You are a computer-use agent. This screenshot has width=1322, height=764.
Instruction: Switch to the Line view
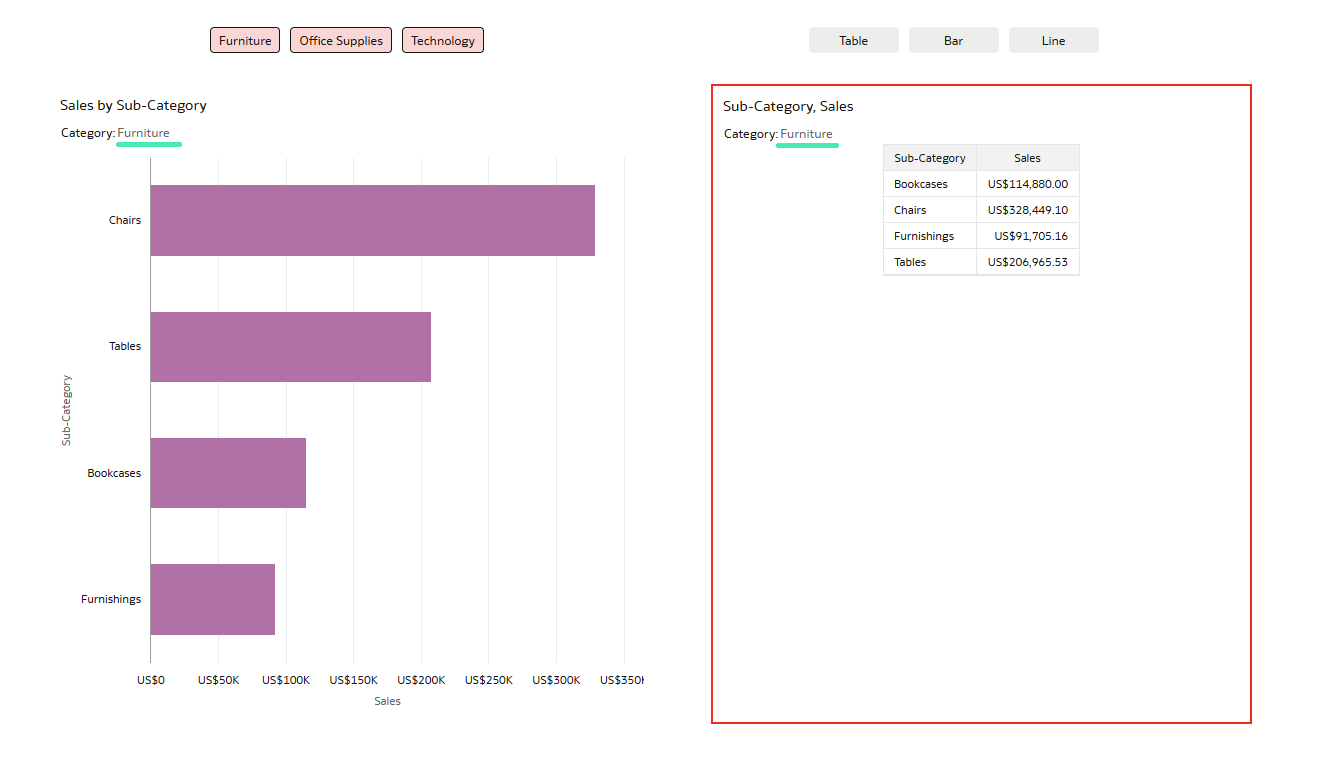[1053, 41]
